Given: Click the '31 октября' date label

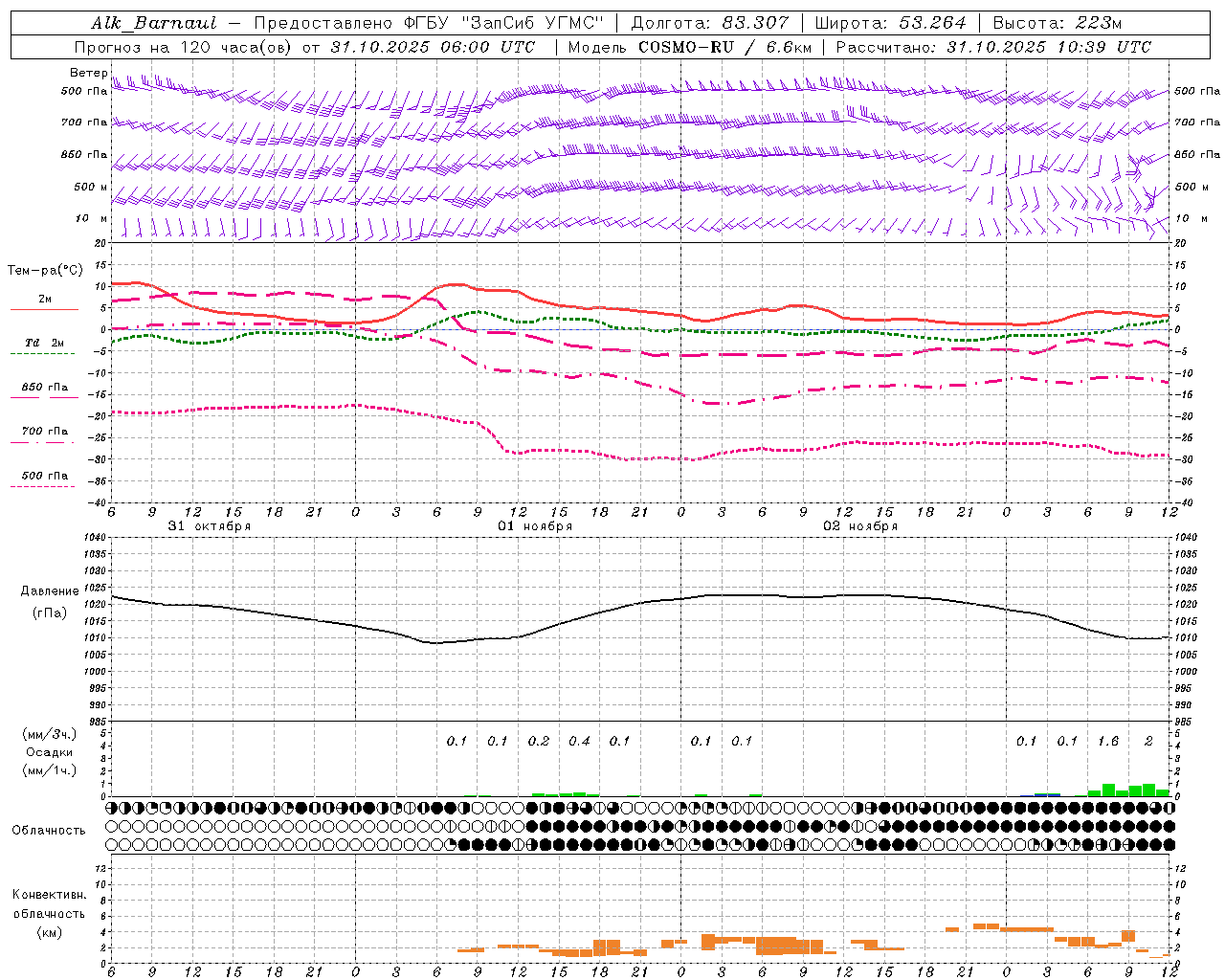Looking at the screenshot, I should (x=210, y=526).
